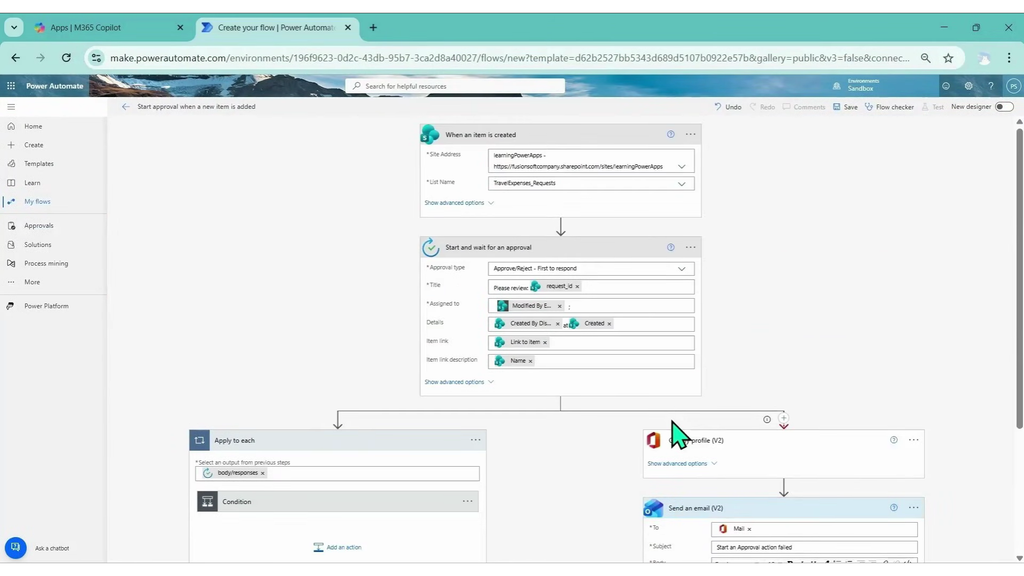Open the browser tab list dropdown
This screenshot has width=1024, height=576.
click(14, 27)
